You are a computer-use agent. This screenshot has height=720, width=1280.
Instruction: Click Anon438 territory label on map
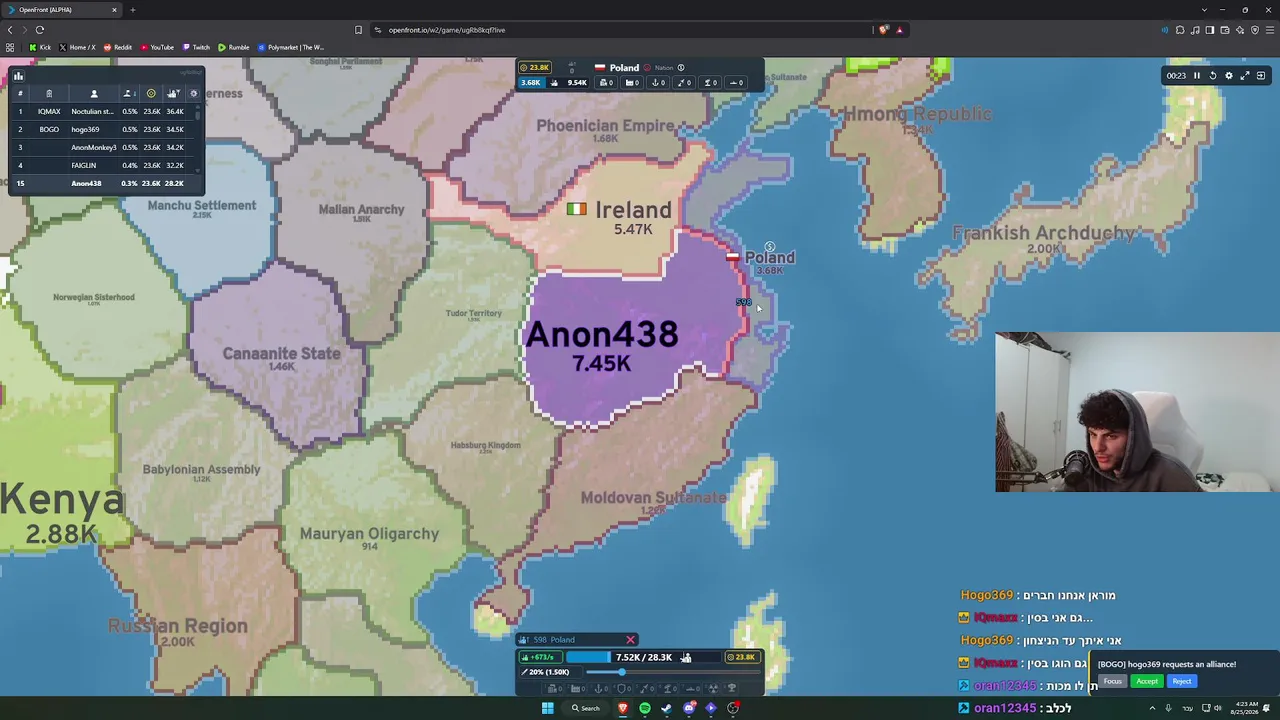pos(602,335)
